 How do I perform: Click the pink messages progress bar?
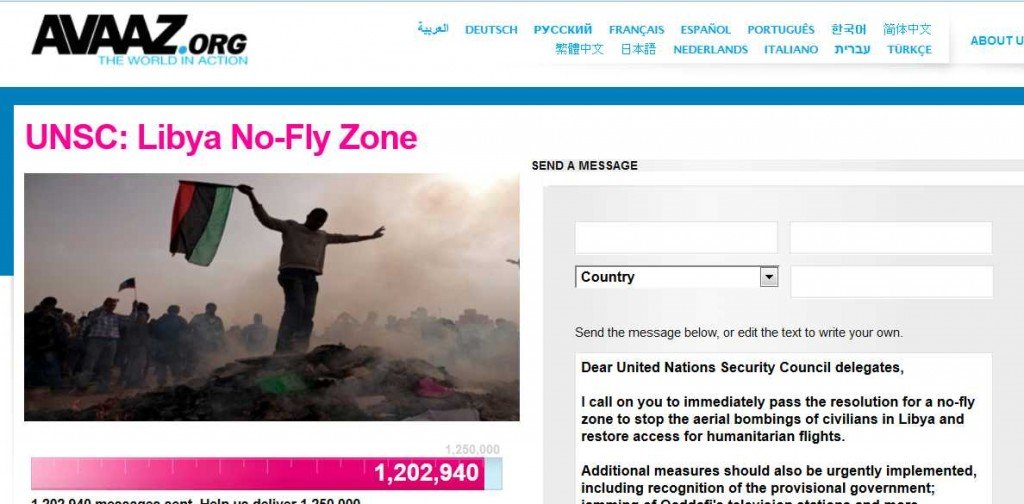coord(257,473)
